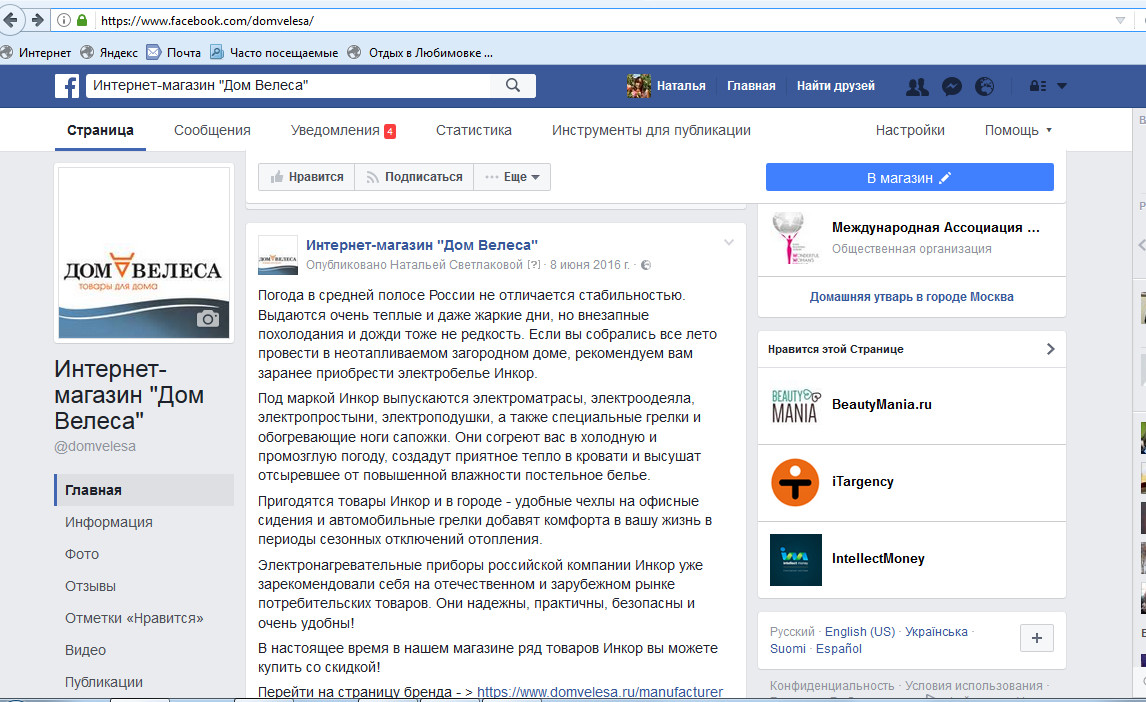This screenshot has height=702, width=1146.
Task: Open Интернет bookmark
Action: [36, 53]
